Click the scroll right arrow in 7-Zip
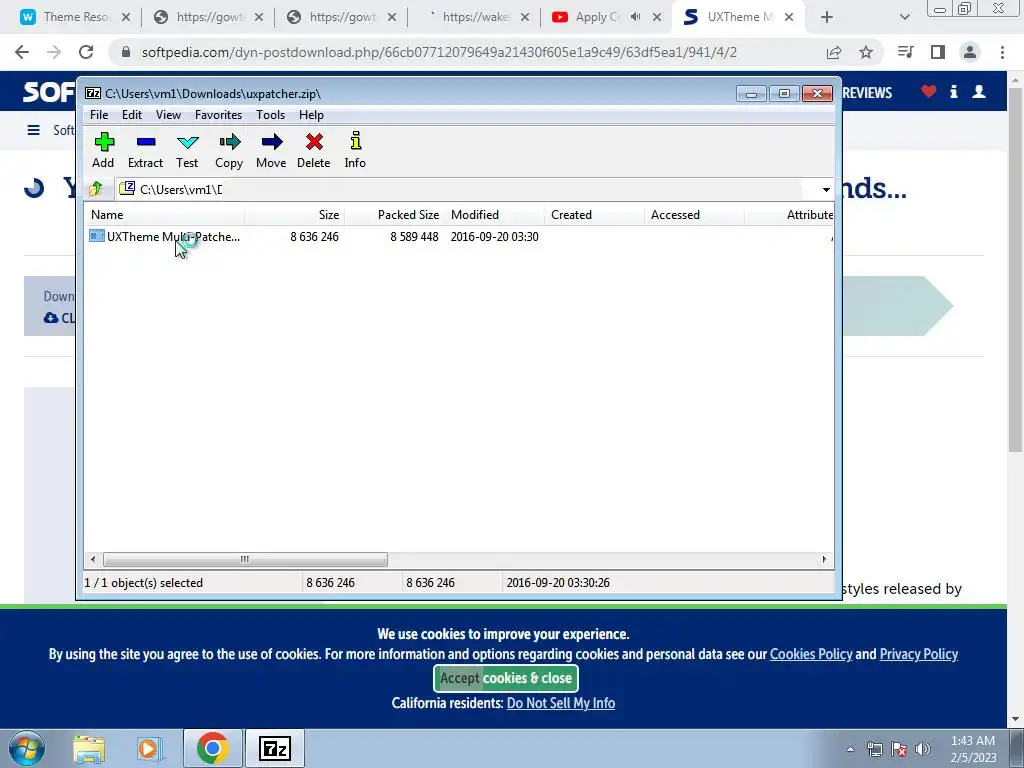 click(x=824, y=560)
